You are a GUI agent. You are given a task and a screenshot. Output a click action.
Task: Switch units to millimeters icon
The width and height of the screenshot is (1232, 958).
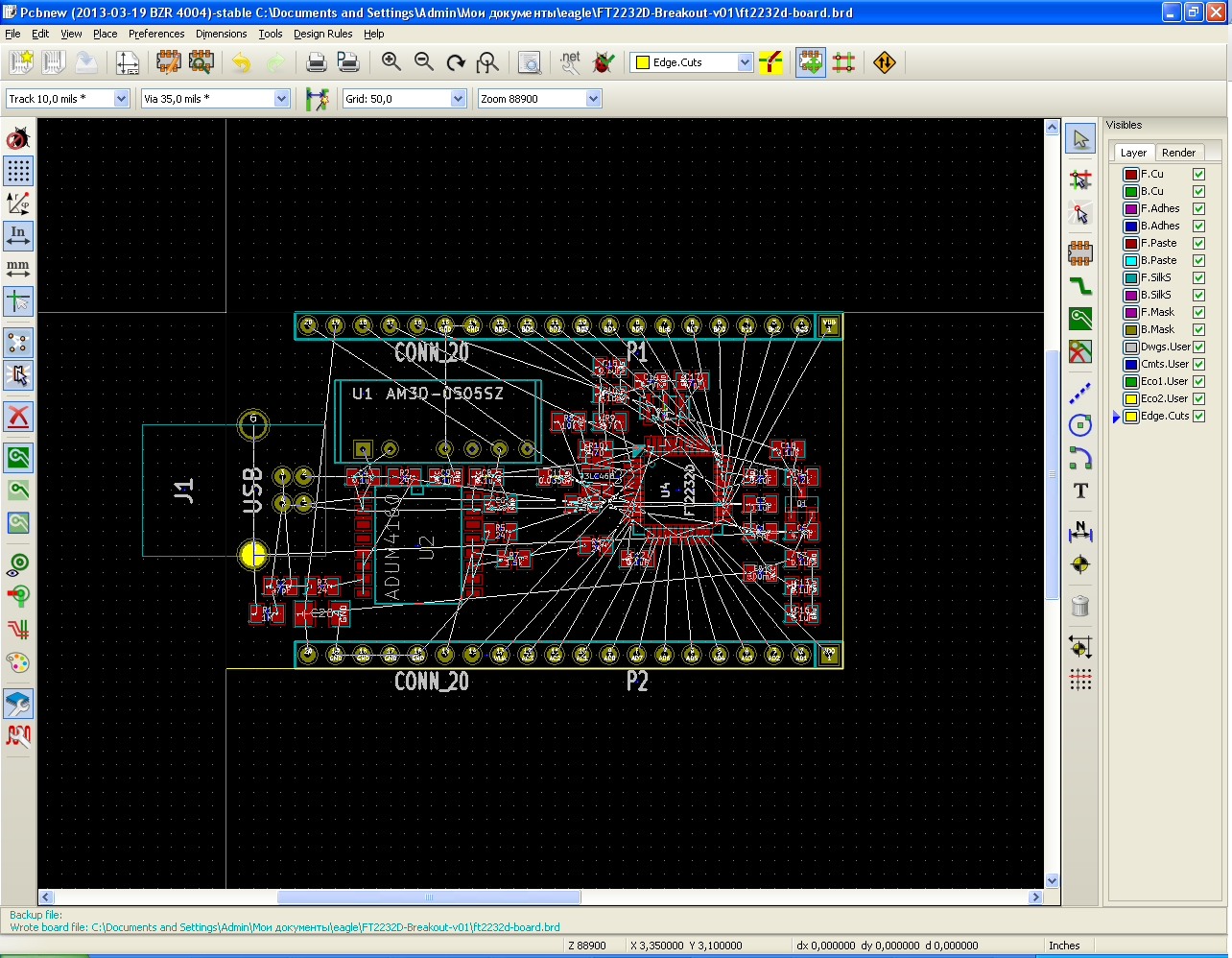(x=18, y=269)
